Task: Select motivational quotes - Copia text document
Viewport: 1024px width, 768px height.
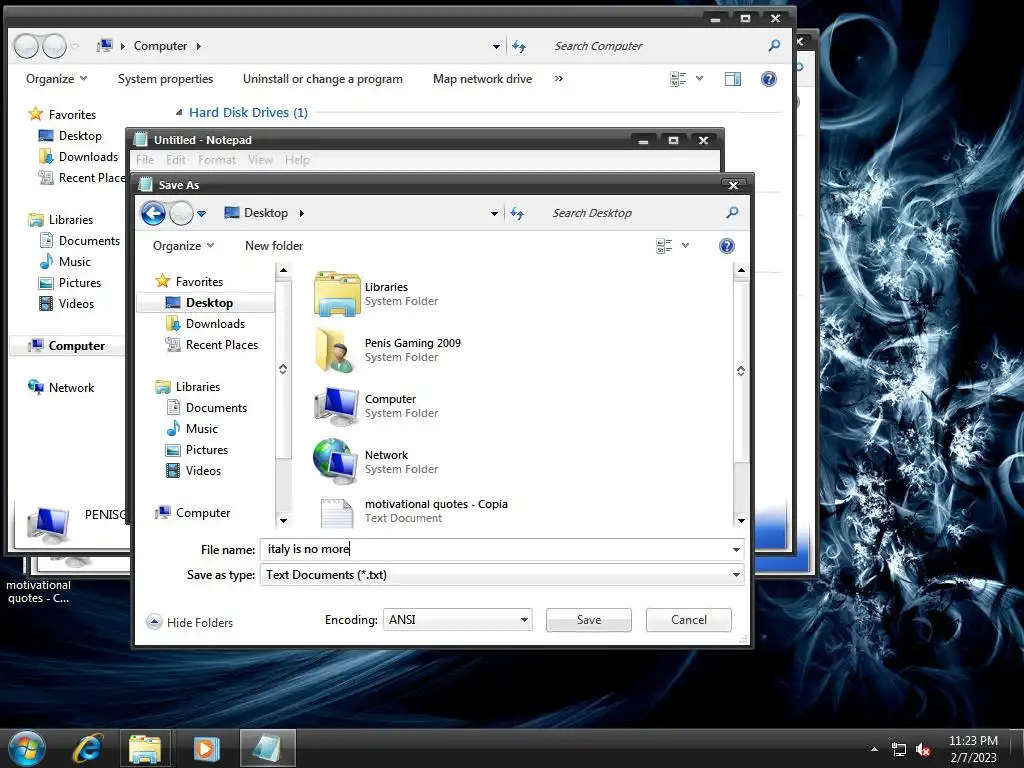Action: [436, 511]
